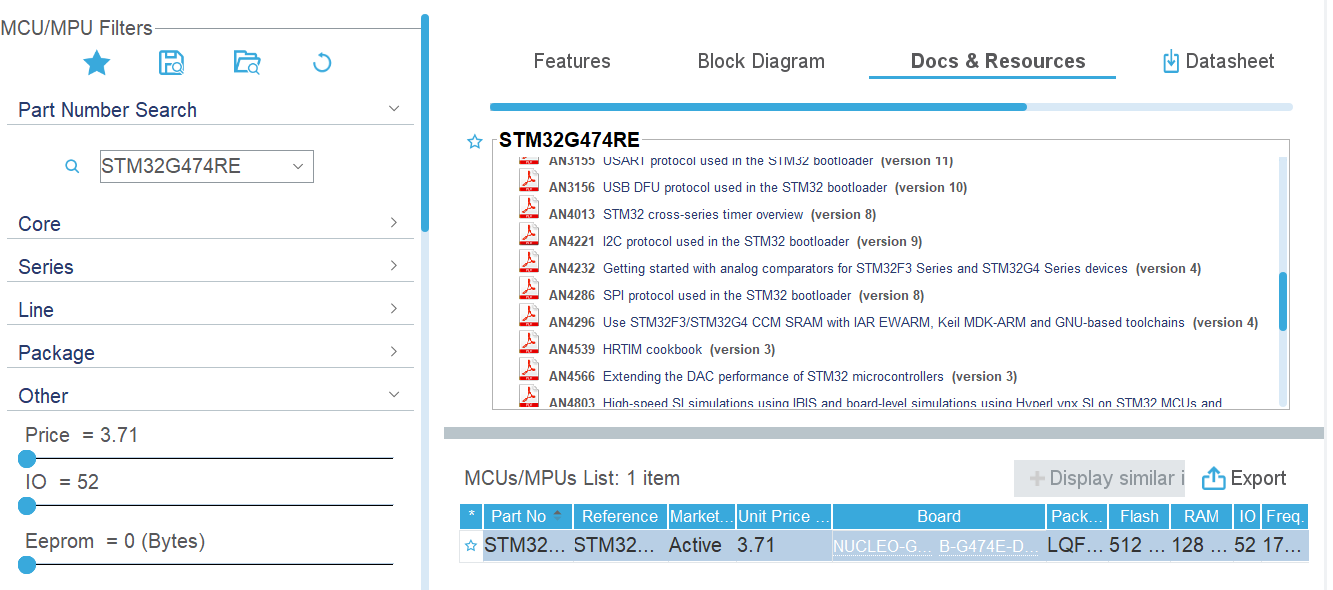The width and height of the screenshot is (1333, 590).
Task: Open the B-G474E-D board link
Action: click(990, 546)
